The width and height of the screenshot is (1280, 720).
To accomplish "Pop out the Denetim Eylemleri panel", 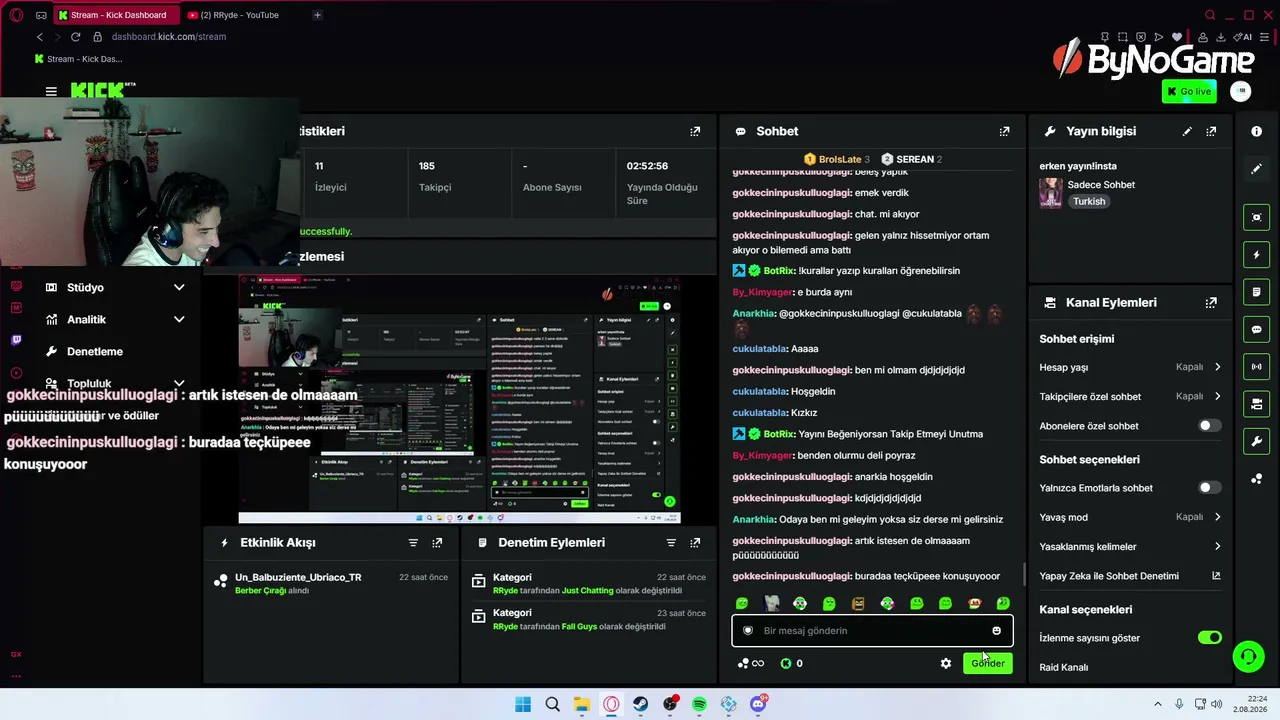I will click(695, 542).
